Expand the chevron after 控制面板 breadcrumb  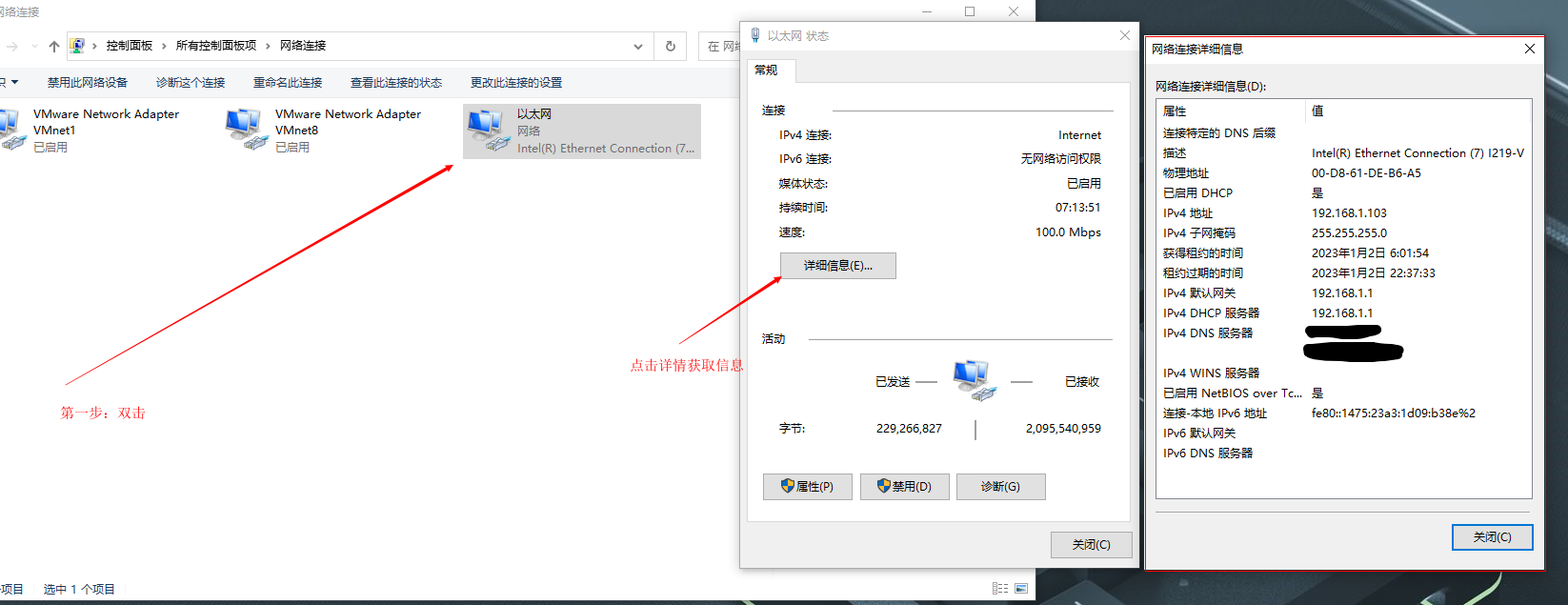pyautogui.click(x=164, y=46)
